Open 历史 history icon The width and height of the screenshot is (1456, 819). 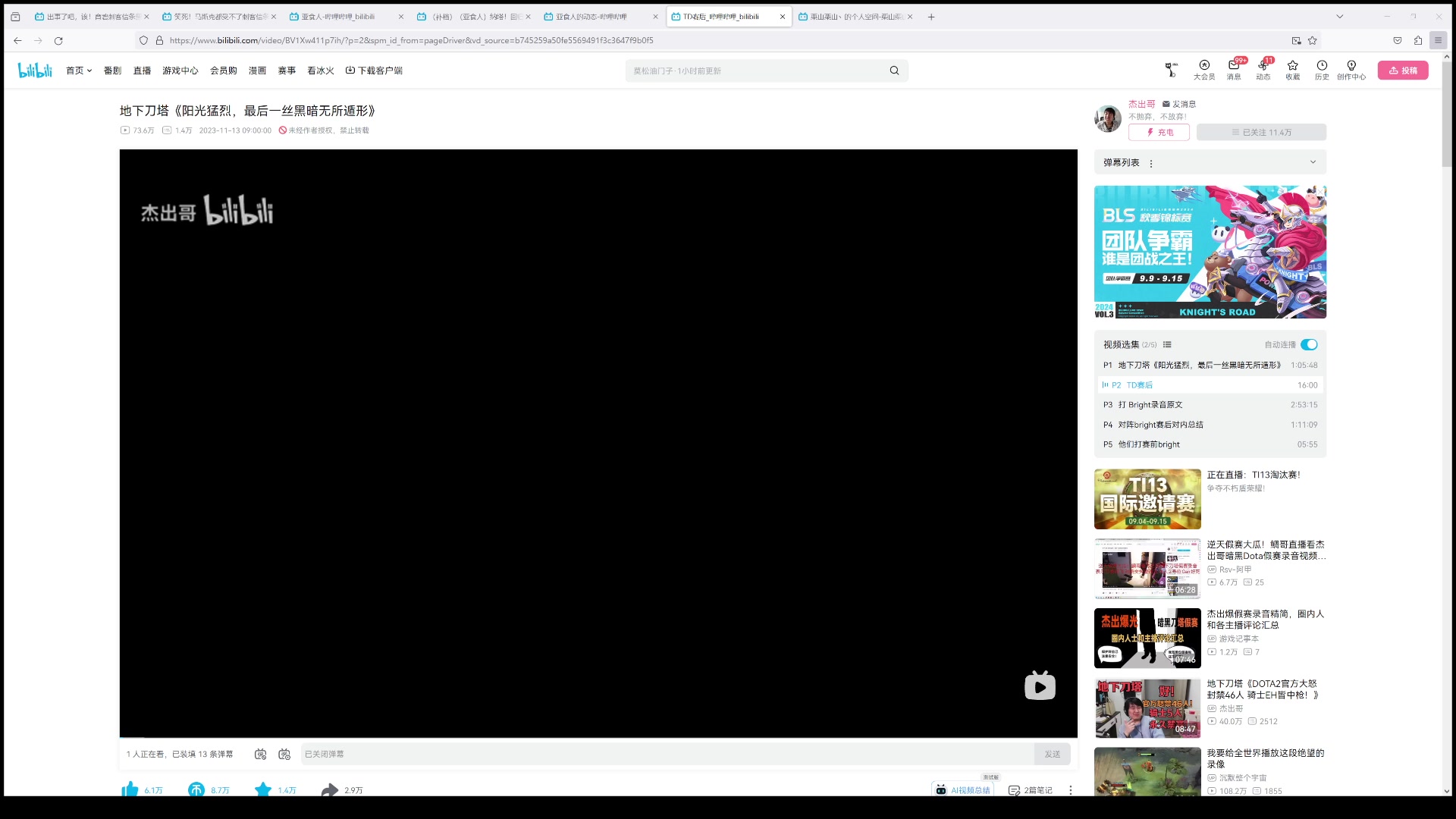pyautogui.click(x=1322, y=70)
